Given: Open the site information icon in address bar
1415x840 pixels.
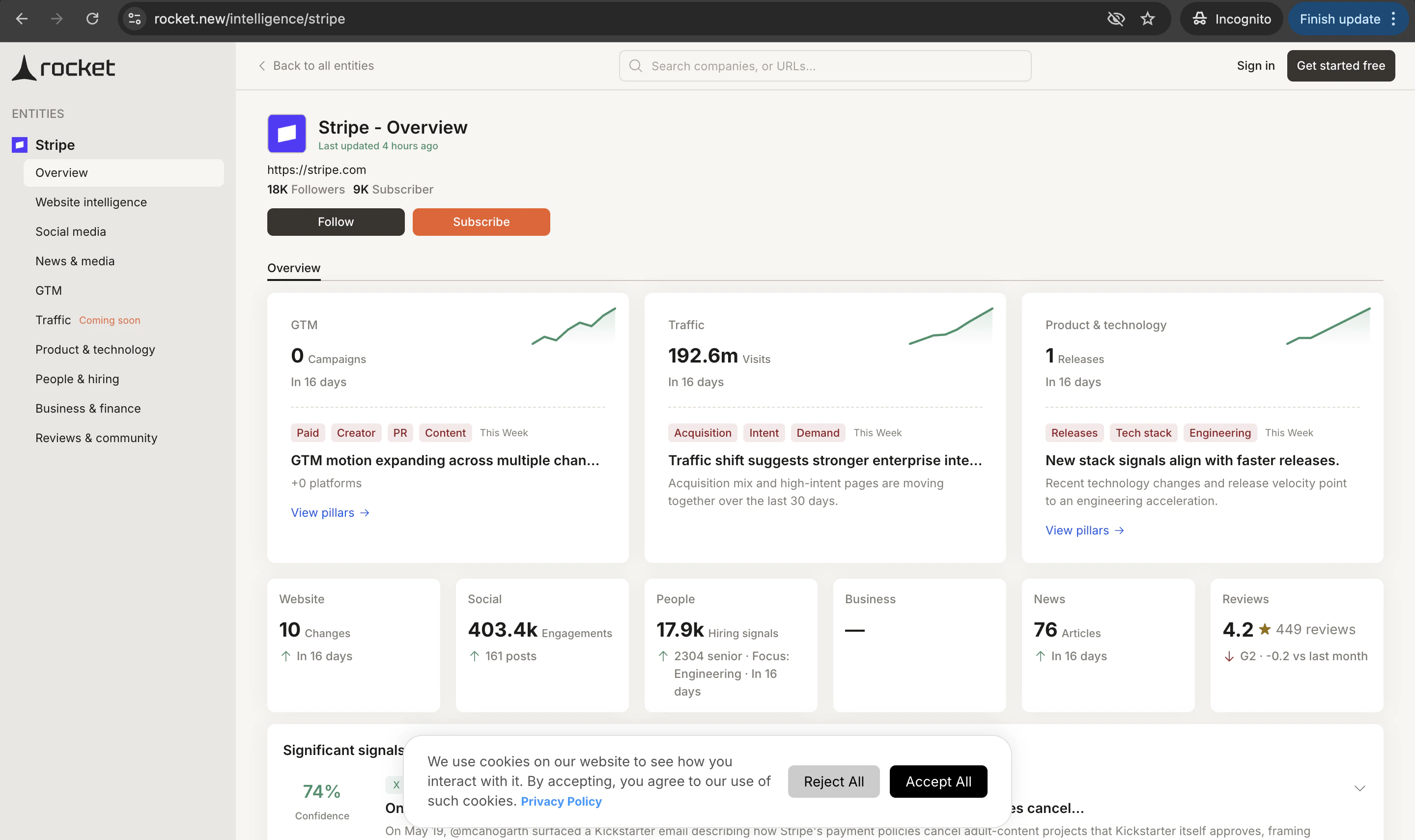Looking at the screenshot, I should [x=135, y=19].
